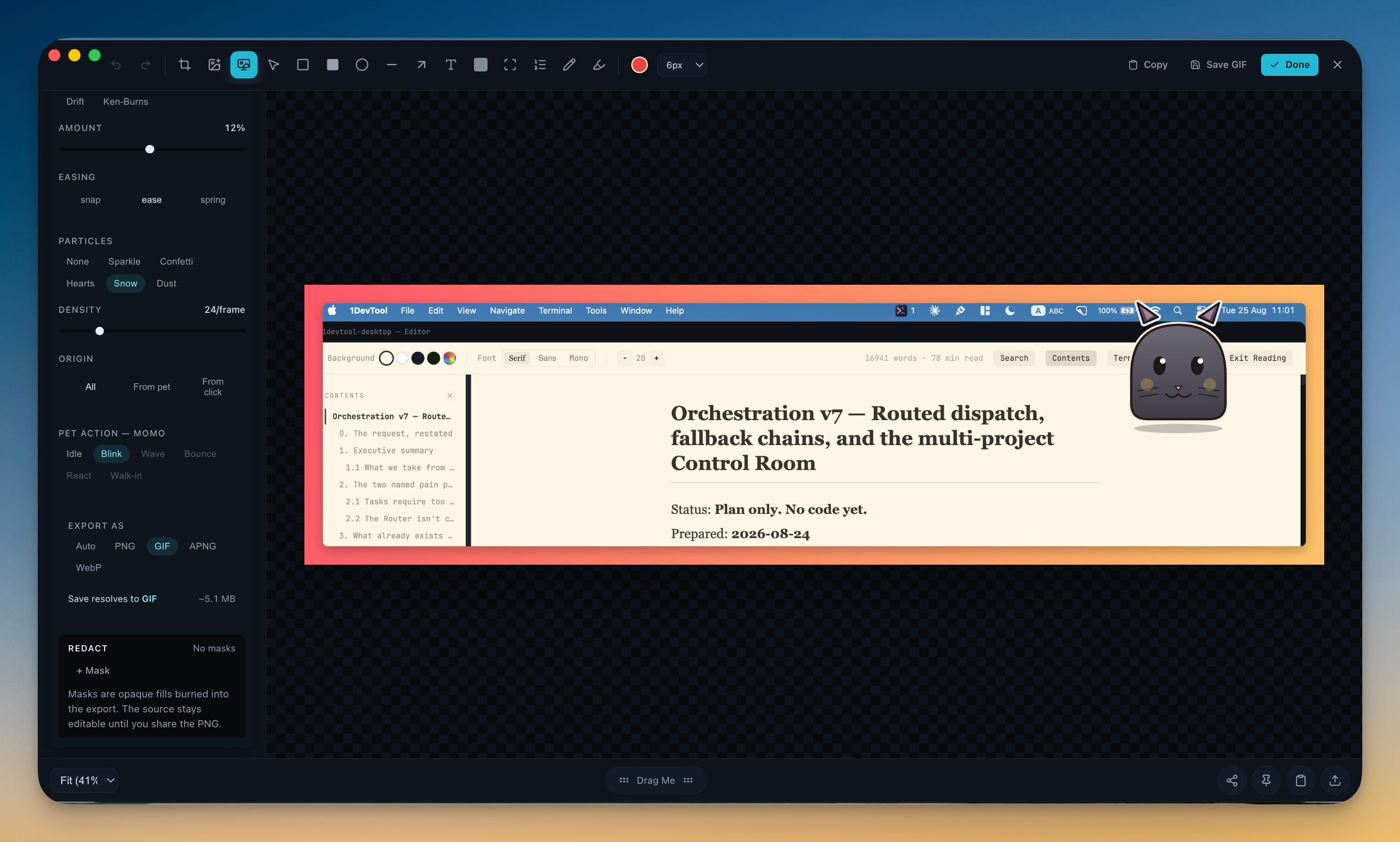Choose Auto export format

[86, 546]
